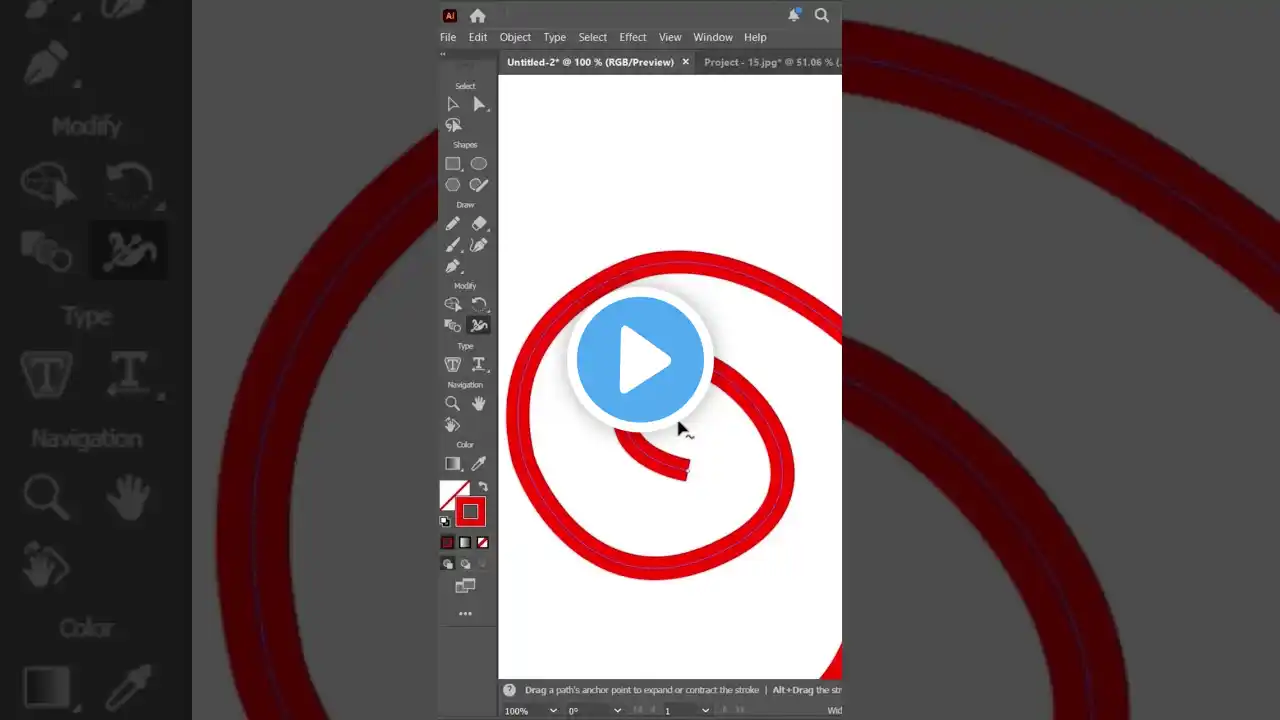Open the Type menu
Image resolution: width=1280 pixels, height=720 pixels.
click(555, 37)
